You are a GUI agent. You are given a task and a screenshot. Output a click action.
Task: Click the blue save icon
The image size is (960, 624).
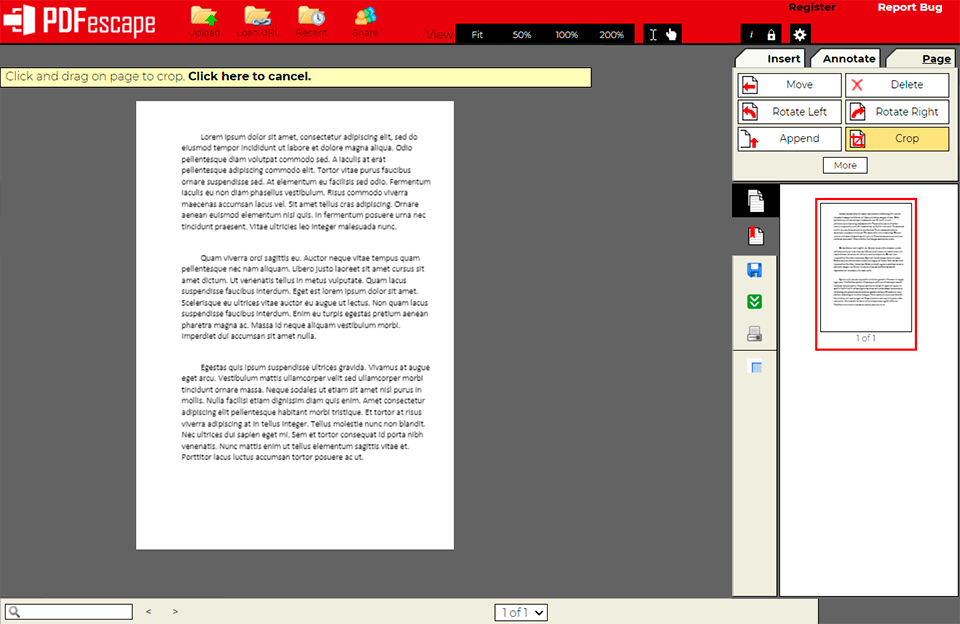pyautogui.click(x=755, y=270)
